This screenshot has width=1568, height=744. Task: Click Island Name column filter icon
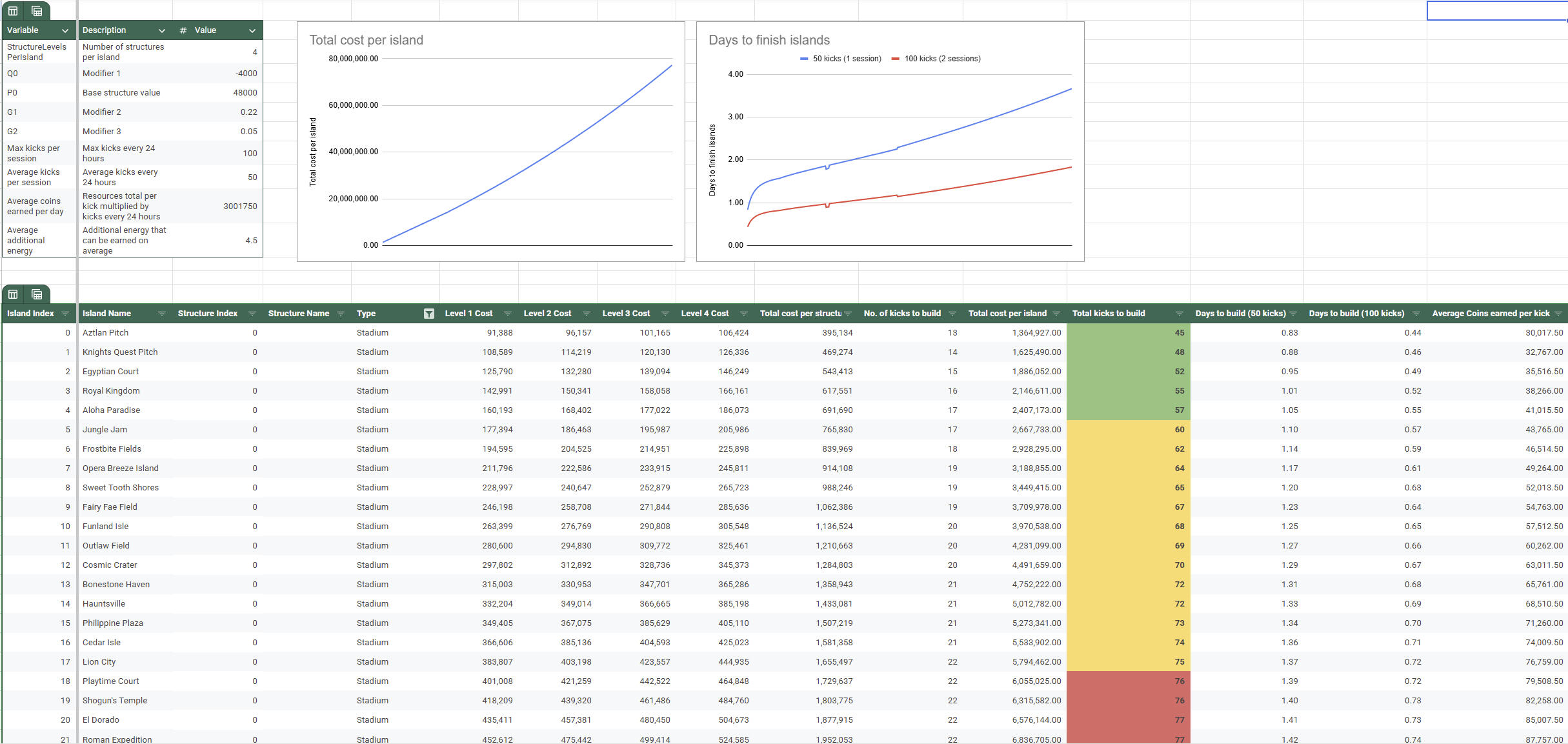click(162, 314)
